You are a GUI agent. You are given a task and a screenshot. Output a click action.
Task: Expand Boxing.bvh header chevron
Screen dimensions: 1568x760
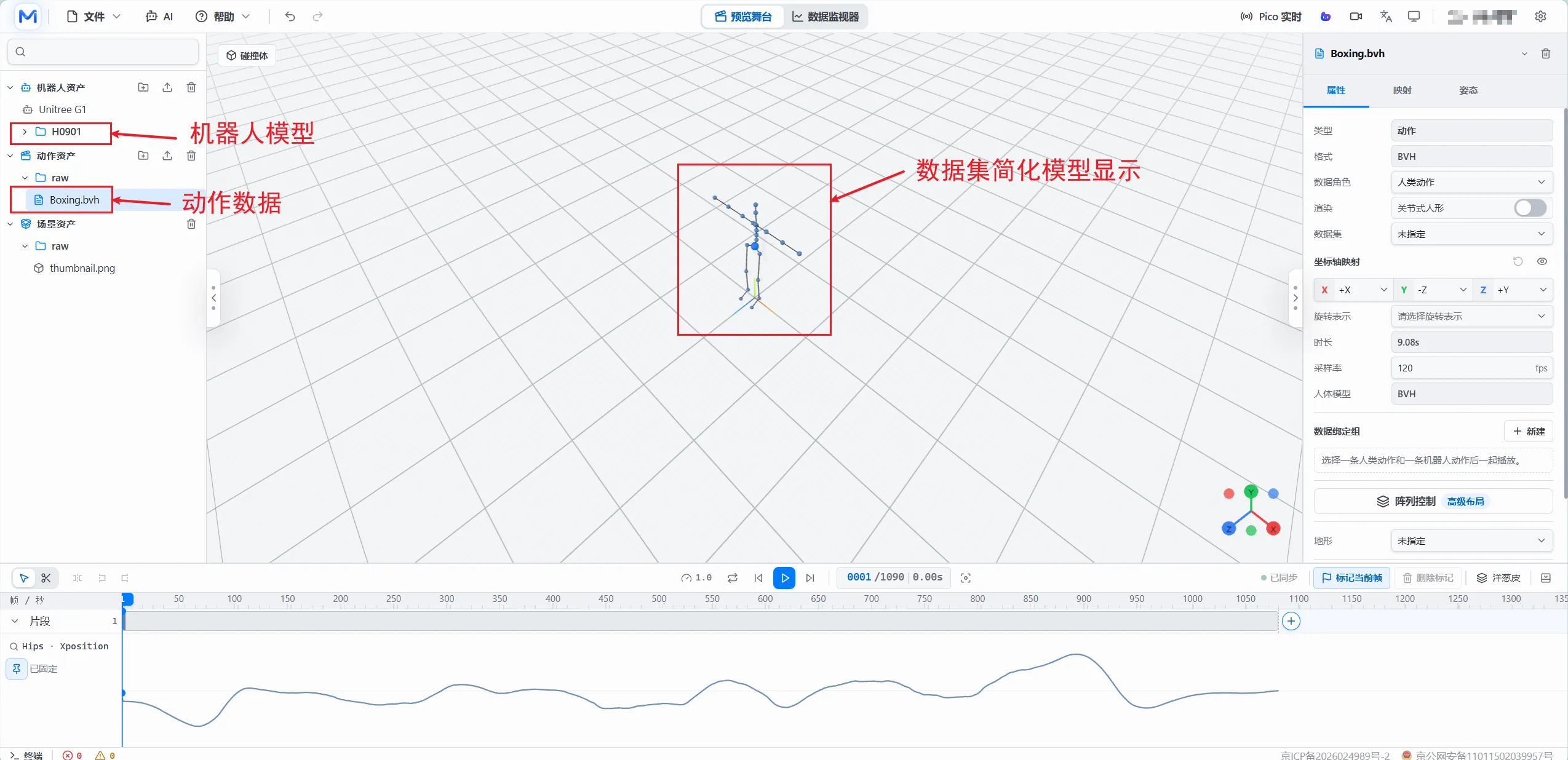pos(1524,53)
